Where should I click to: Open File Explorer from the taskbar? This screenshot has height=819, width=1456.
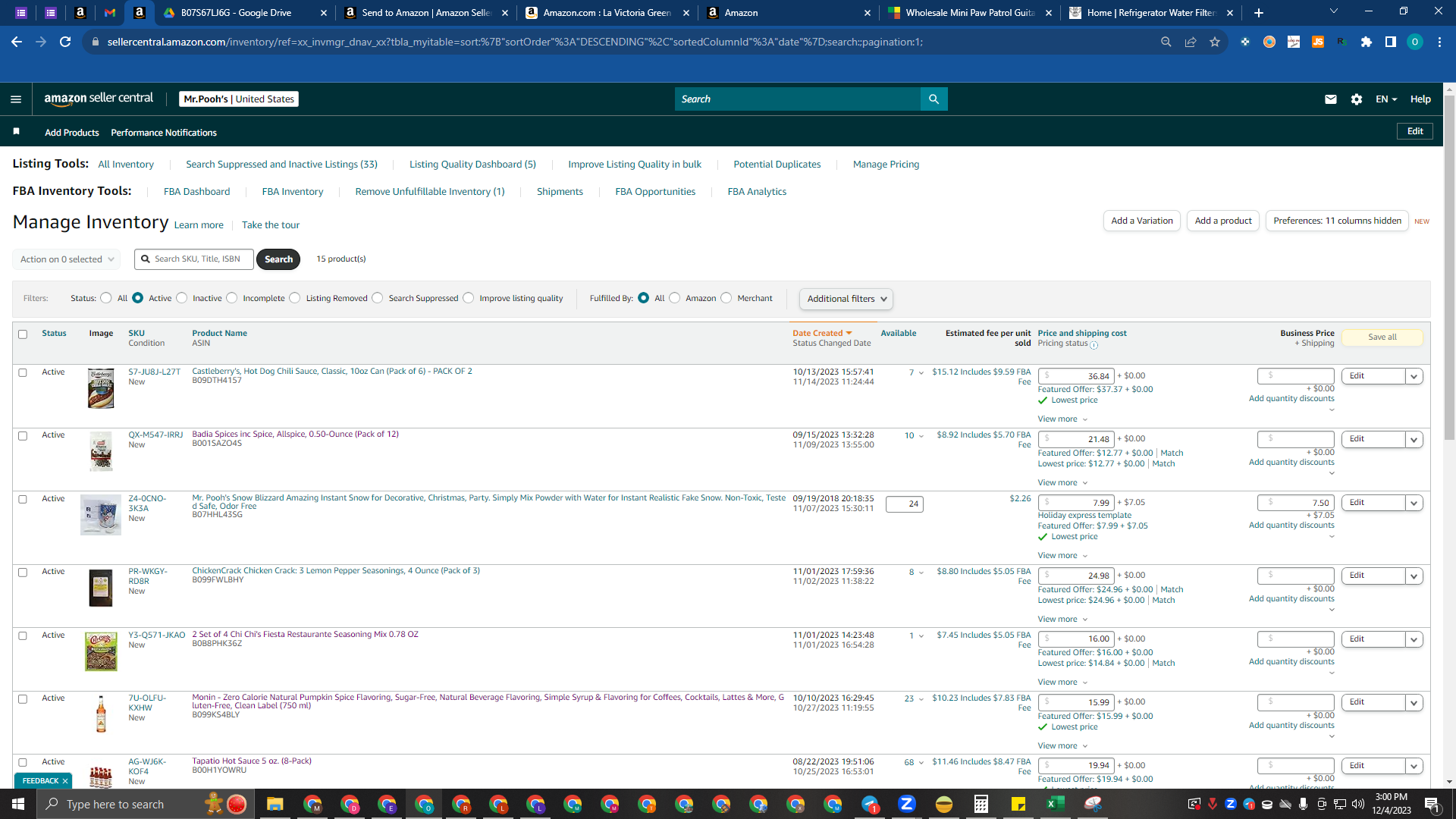pyautogui.click(x=275, y=804)
